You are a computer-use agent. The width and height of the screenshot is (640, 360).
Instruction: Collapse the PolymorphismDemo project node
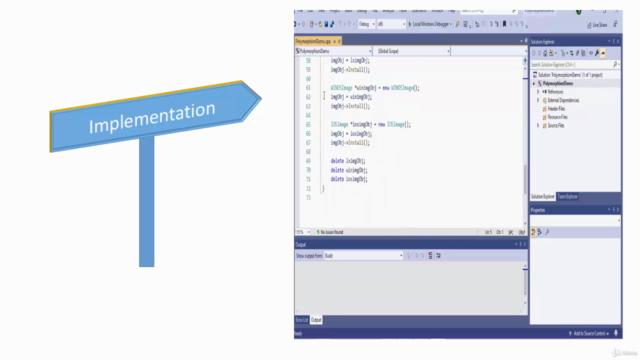click(x=533, y=84)
